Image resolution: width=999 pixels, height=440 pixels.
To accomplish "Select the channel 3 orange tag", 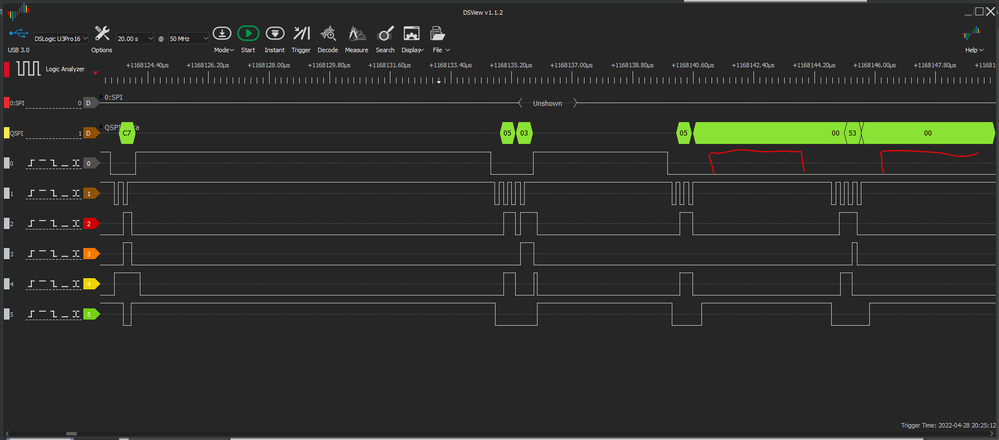I will click(91, 253).
